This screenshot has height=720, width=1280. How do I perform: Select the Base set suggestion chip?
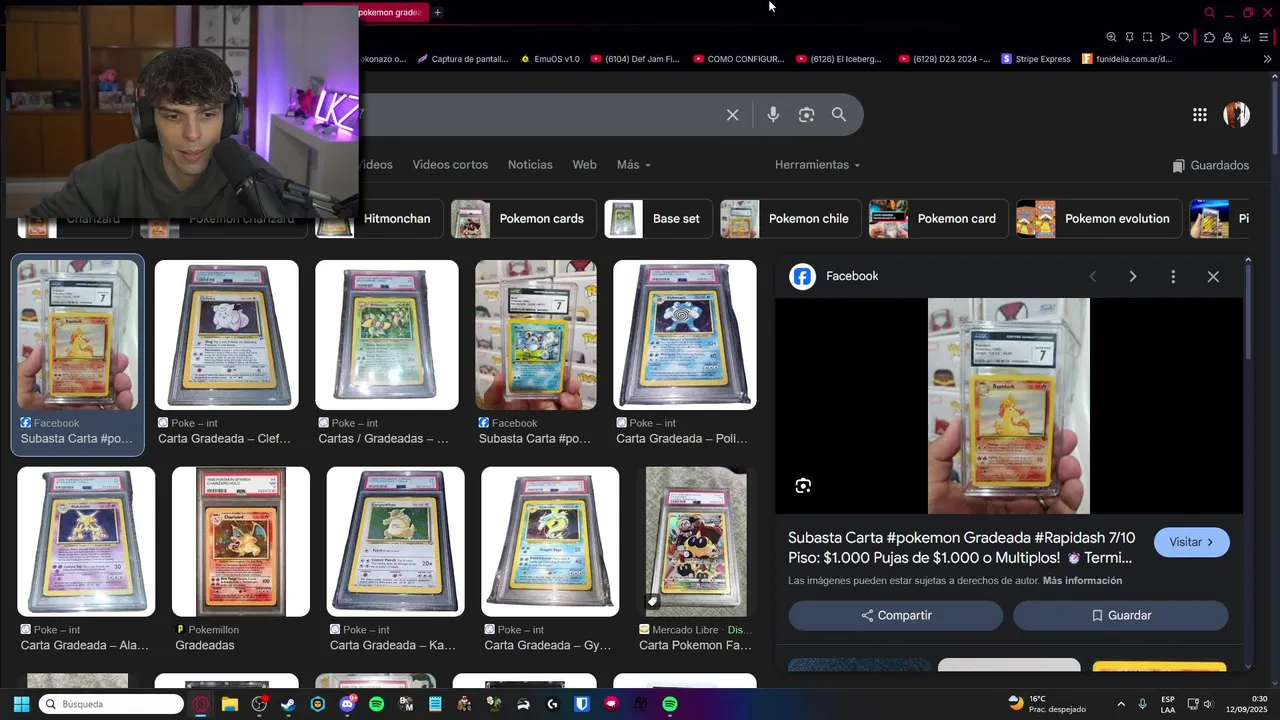pyautogui.click(x=658, y=219)
